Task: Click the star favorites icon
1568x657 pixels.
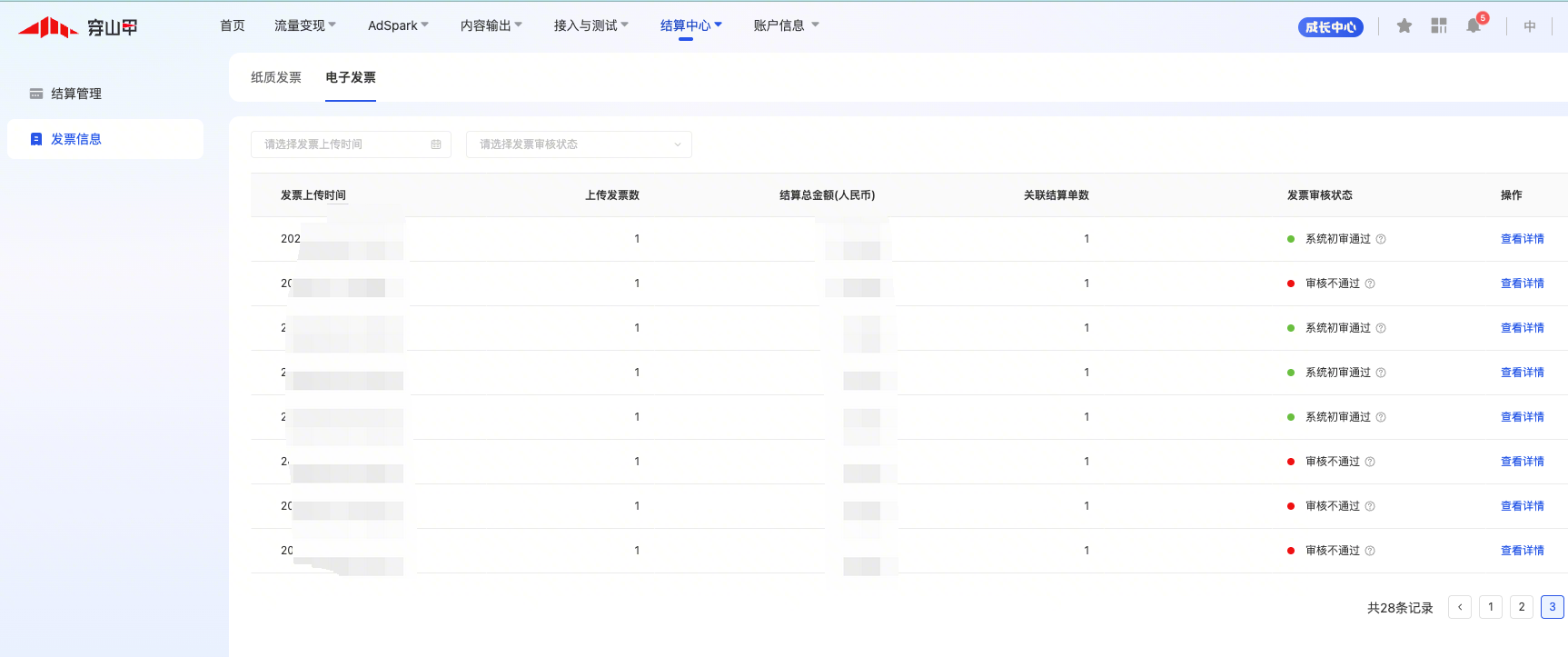Action: point(1404,26)
